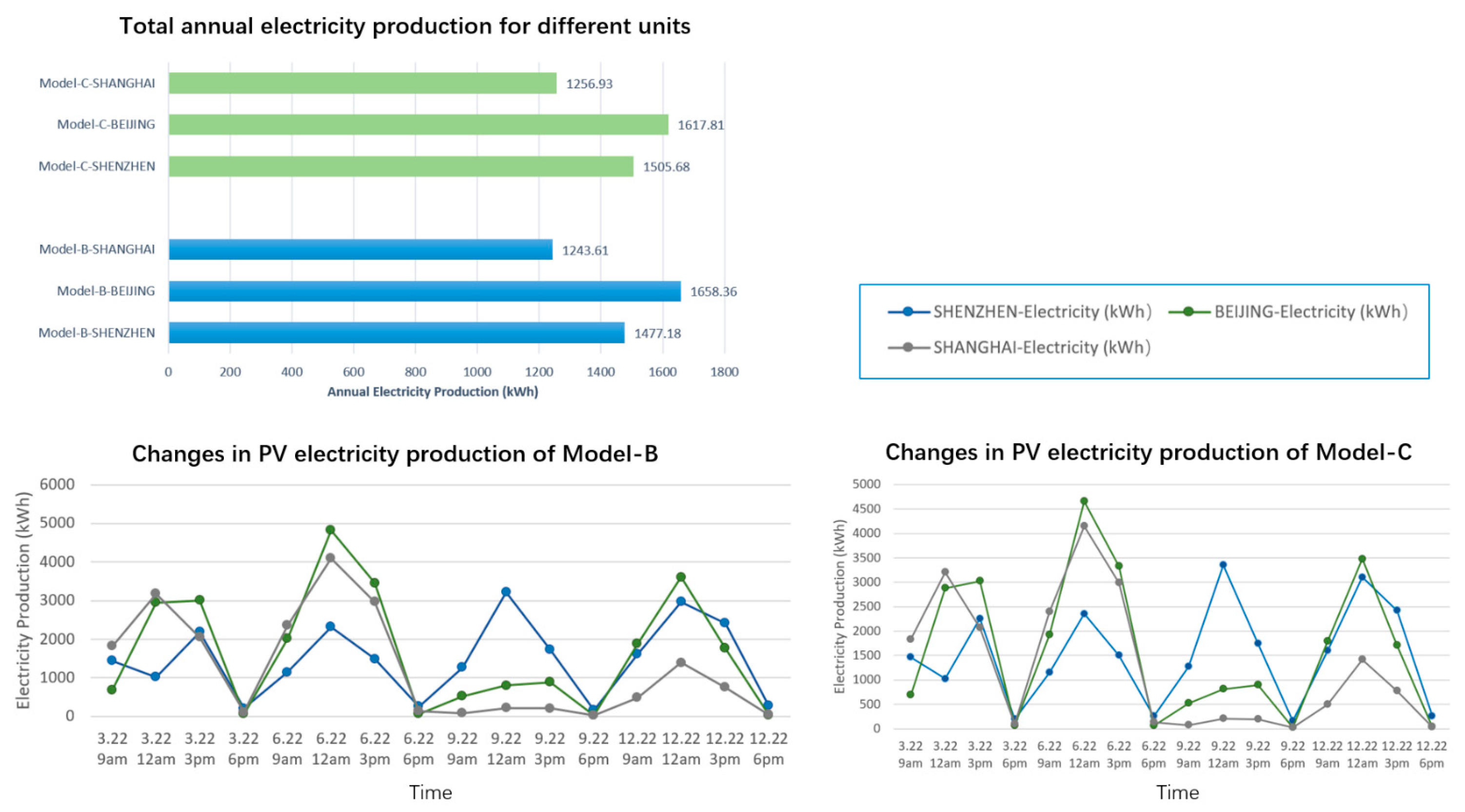Click Model-C chart title text
Image resolution: width=1465 pixels, height=812 pixels.
(x=1148, y=452)
